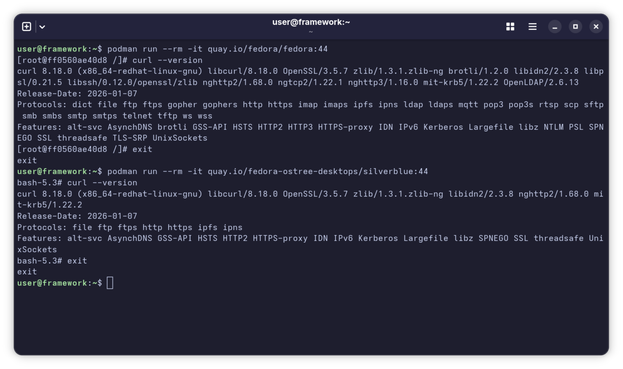The width and height of the screenshot is (623, 369).
Task: Click the second Release-Date line
Action: [77, 216]
